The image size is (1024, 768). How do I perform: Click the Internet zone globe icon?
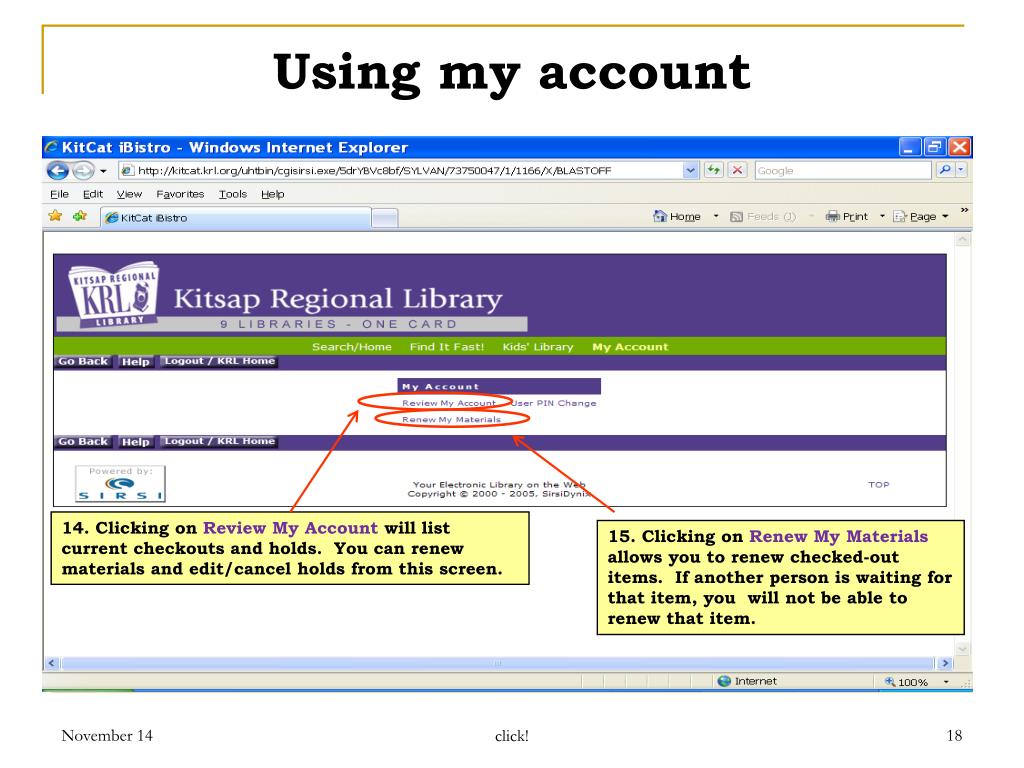coord(724,681)
